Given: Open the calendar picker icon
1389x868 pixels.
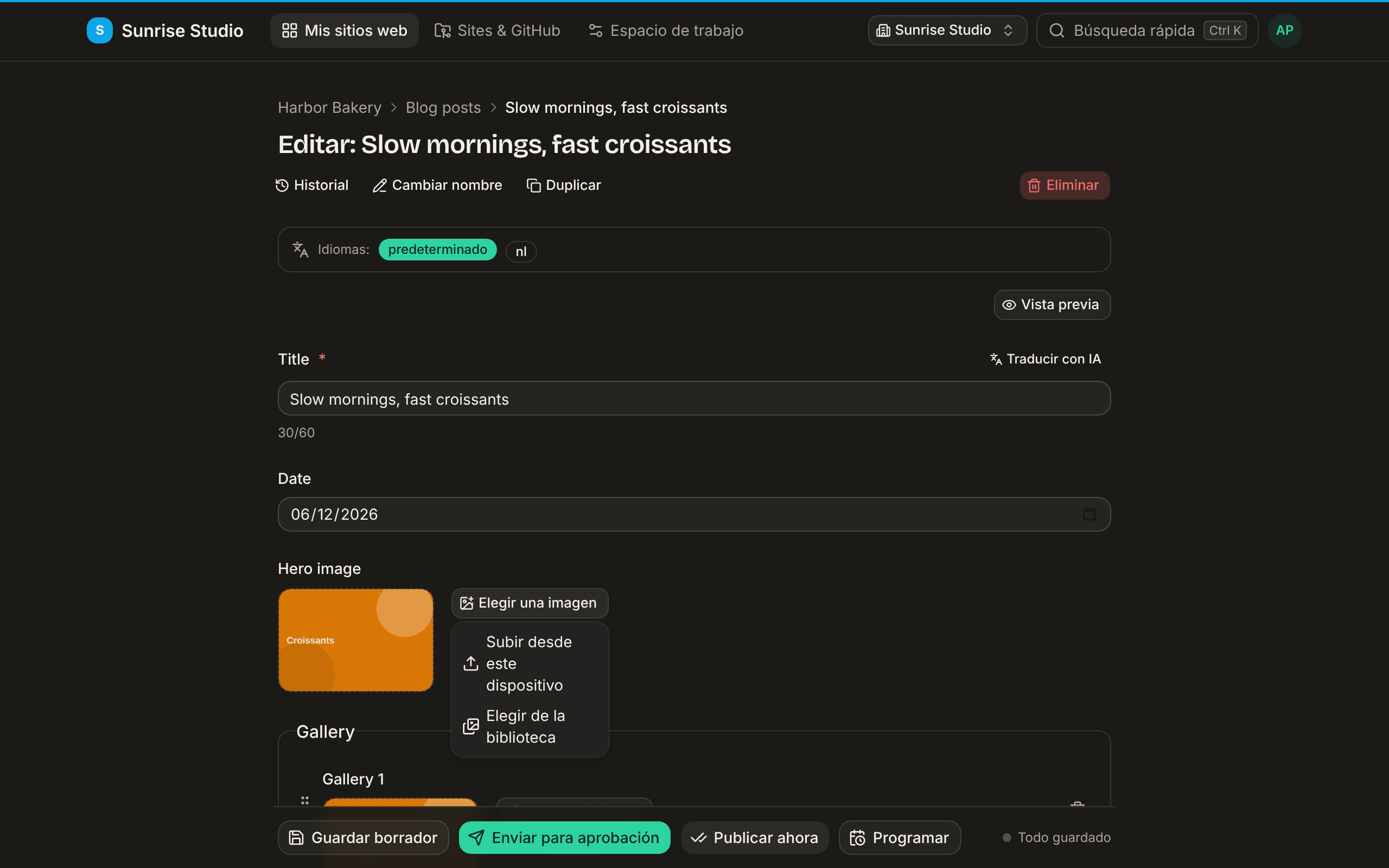Looking at the screenshot, I should pyautogui.click(x=1089, y=514).
